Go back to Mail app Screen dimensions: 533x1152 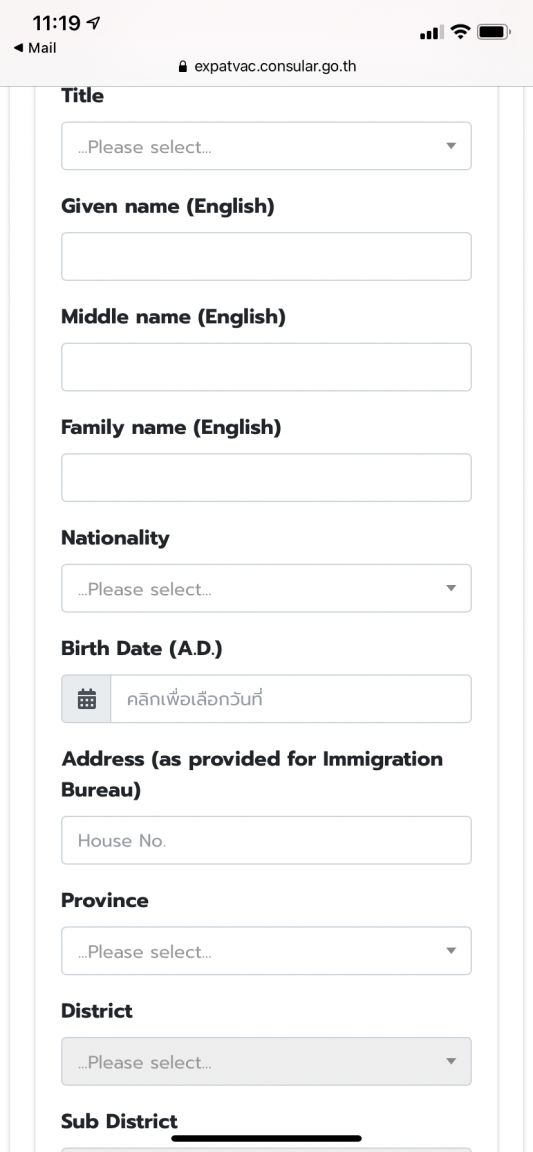point(35,48)
